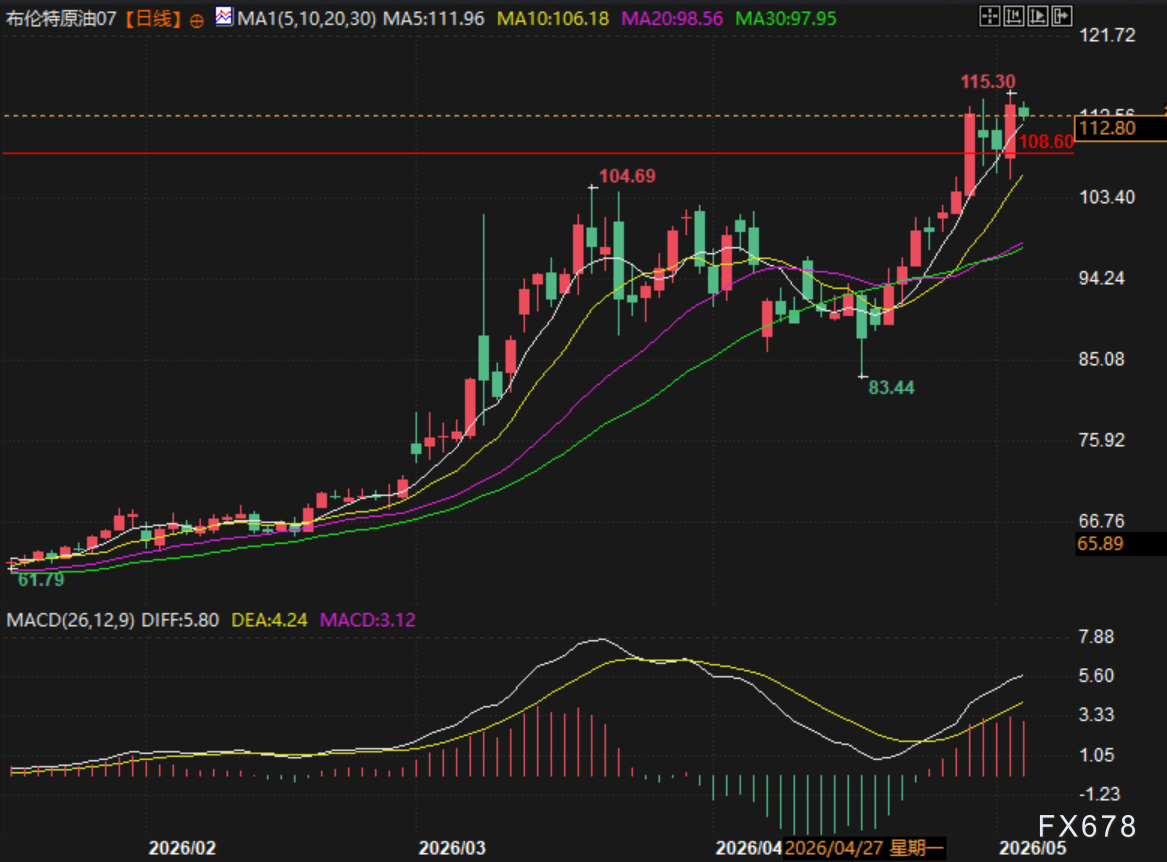Click the green MA30:97.95 label
Image resolution: width=1167 pixels, height=862 pixels.
(x=786, y=19)
